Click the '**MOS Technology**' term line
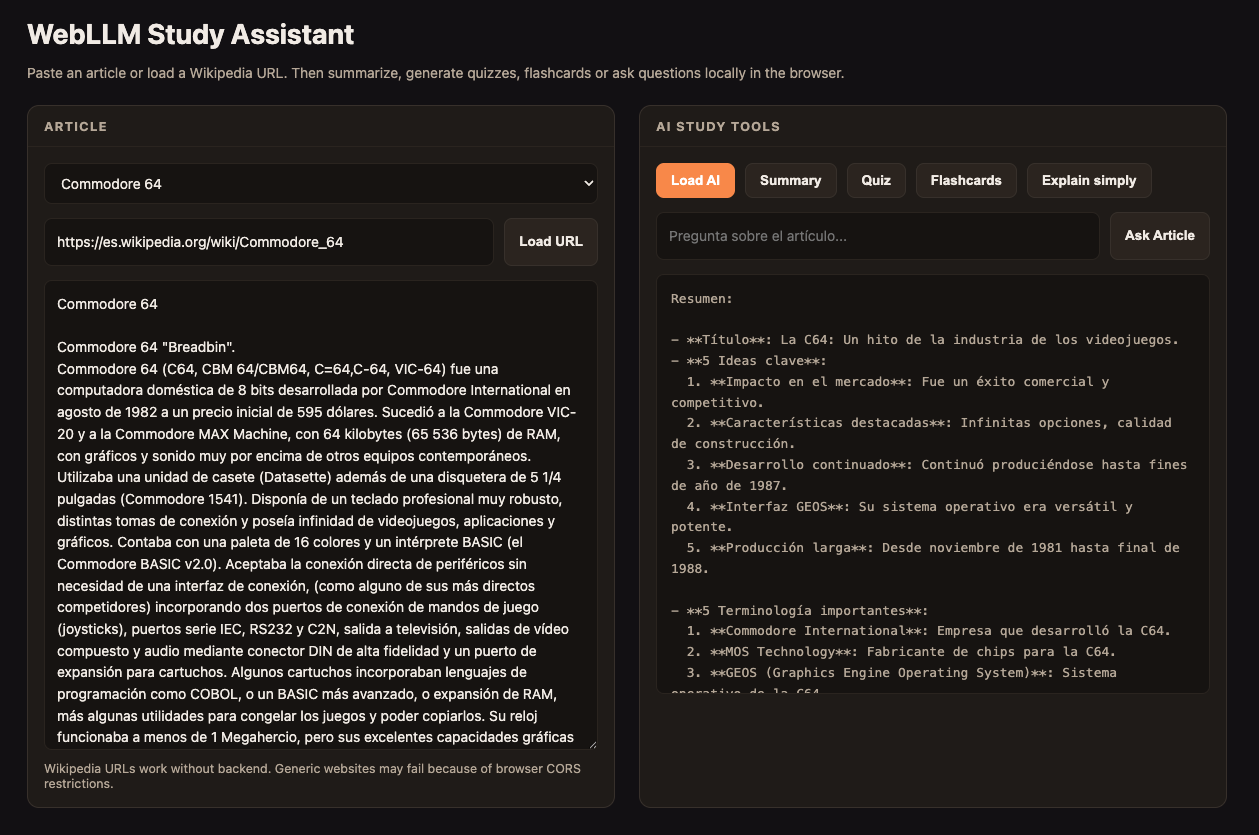This screenshot has height=835, width=1259. click(x=901, y=652)
